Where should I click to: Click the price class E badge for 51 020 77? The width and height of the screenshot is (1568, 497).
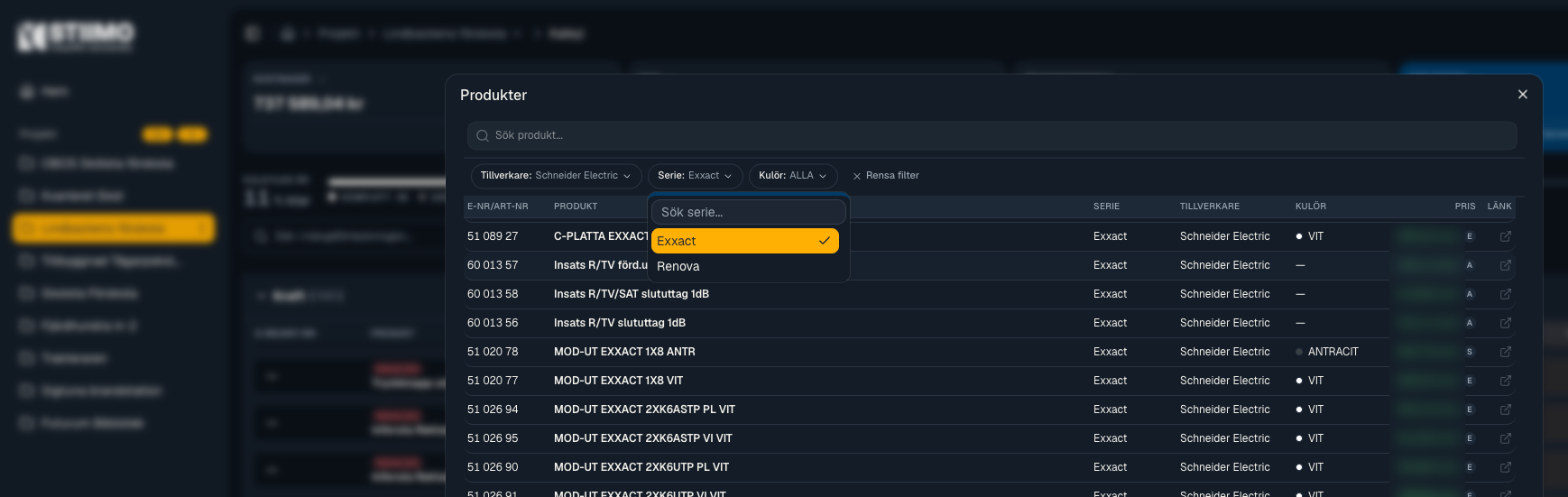tap(1470, 381)
